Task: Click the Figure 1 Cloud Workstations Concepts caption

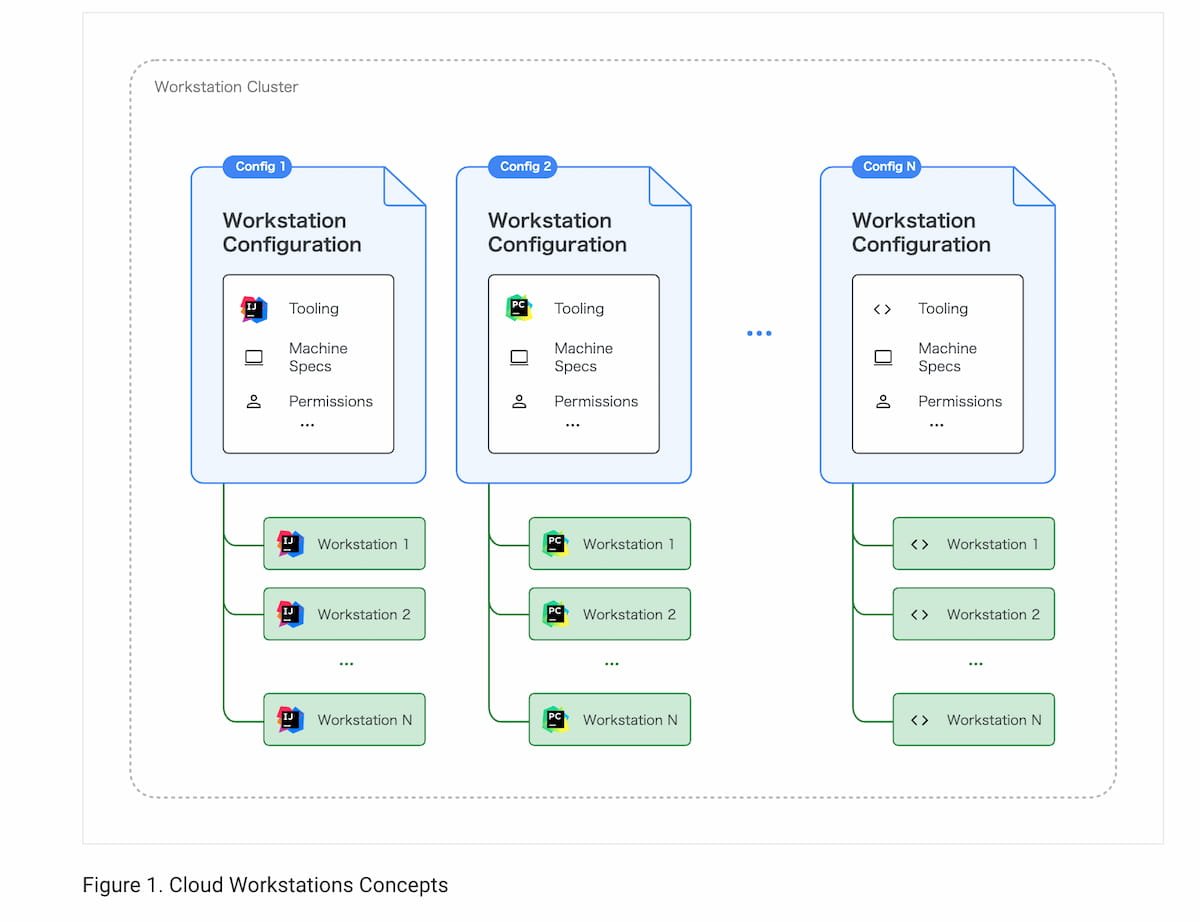Action: click(265, 885)
